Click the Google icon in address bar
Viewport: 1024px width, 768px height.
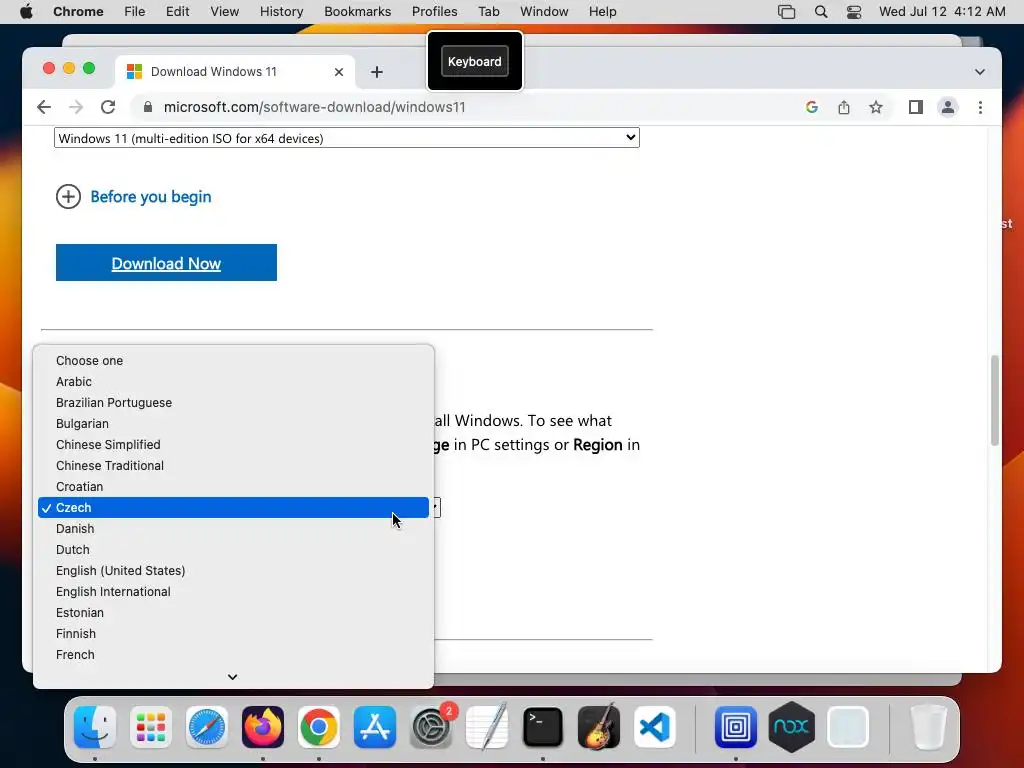click(812, 107)
